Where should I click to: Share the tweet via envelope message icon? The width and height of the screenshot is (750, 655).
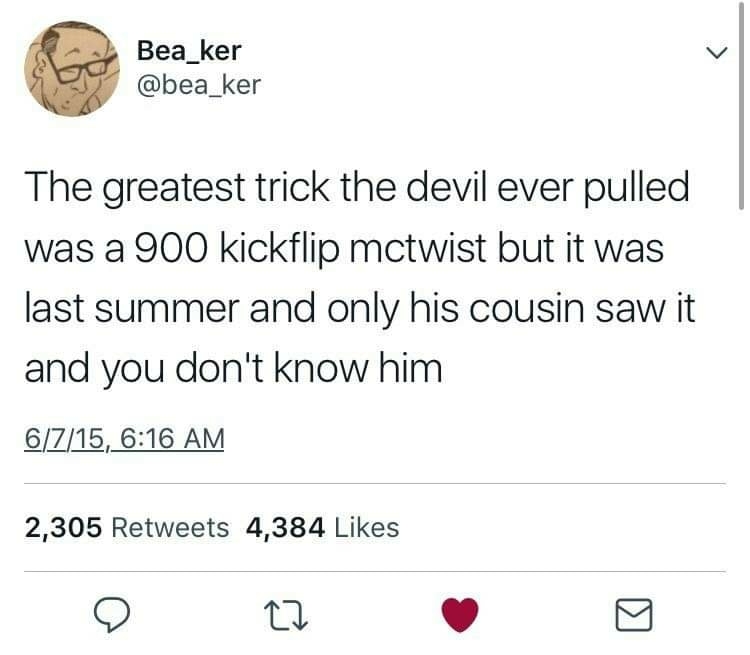click(x=633, y=615)
